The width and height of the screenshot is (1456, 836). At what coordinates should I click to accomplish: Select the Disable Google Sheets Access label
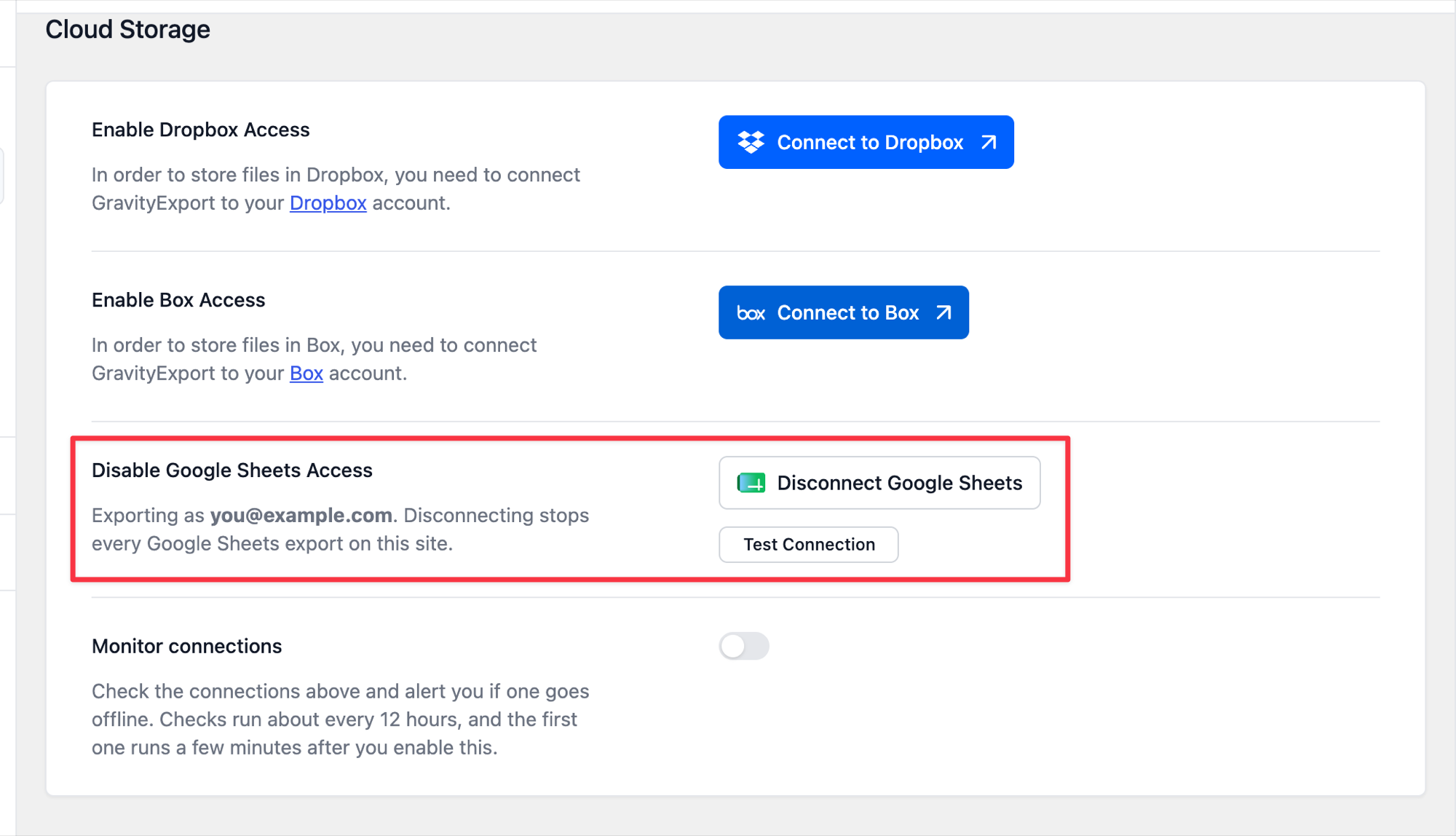(x=232, y=470)
